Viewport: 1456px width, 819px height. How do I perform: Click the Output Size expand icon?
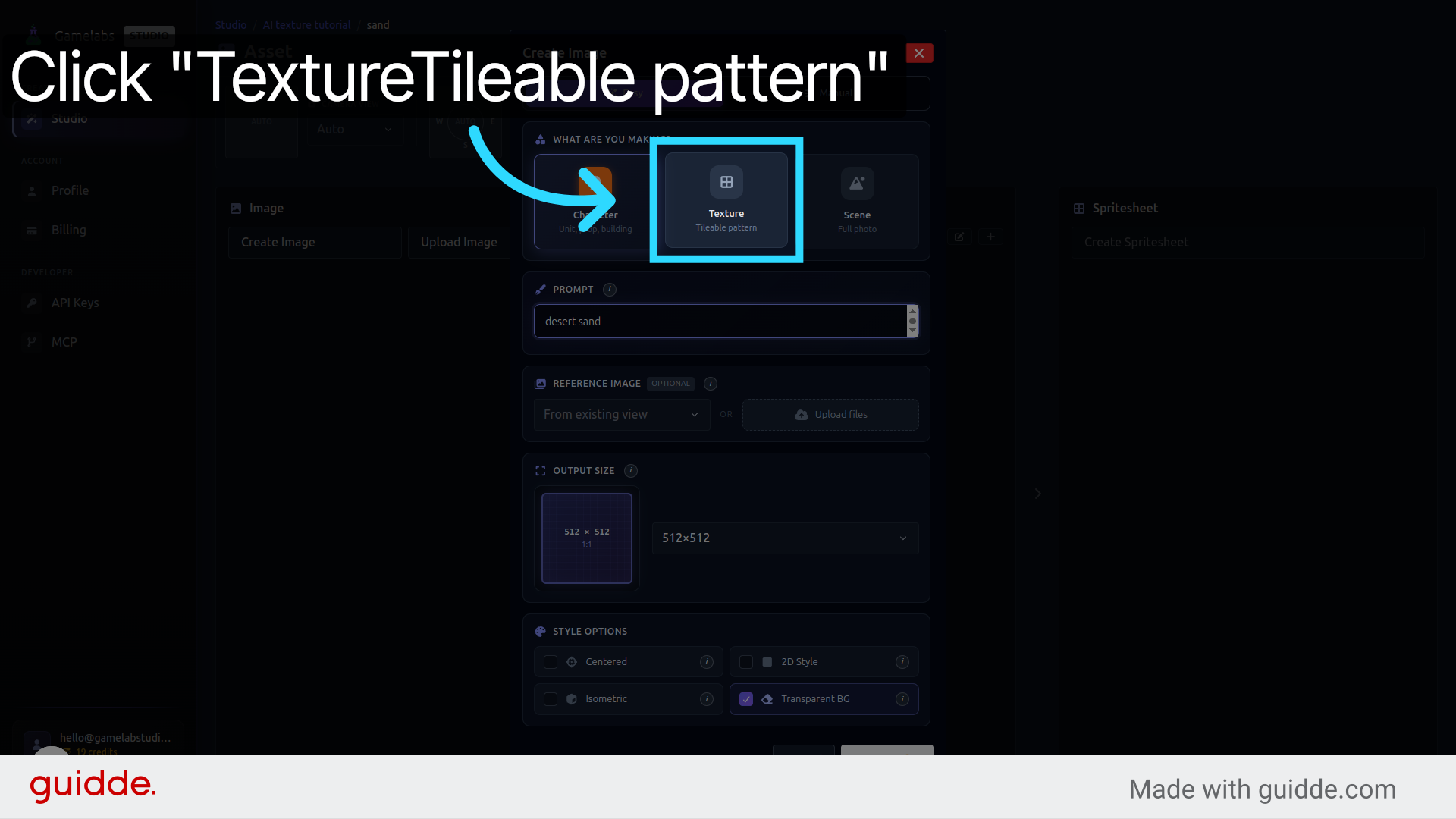541,471
